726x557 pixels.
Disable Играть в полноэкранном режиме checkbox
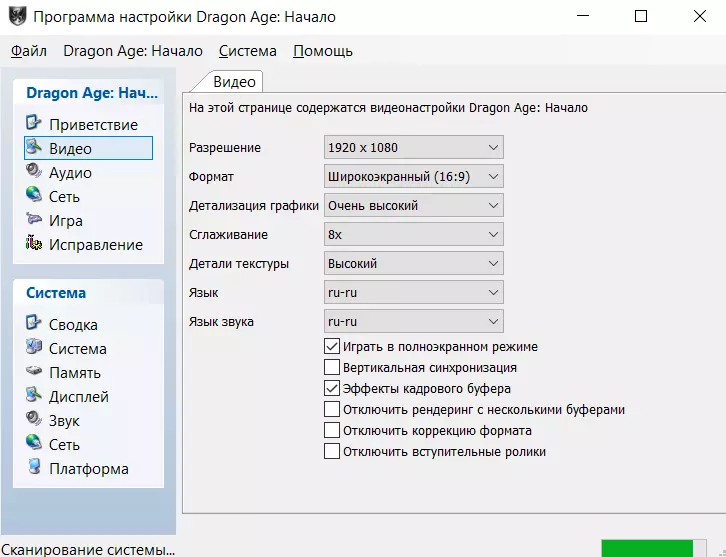(x=332, y=346)
